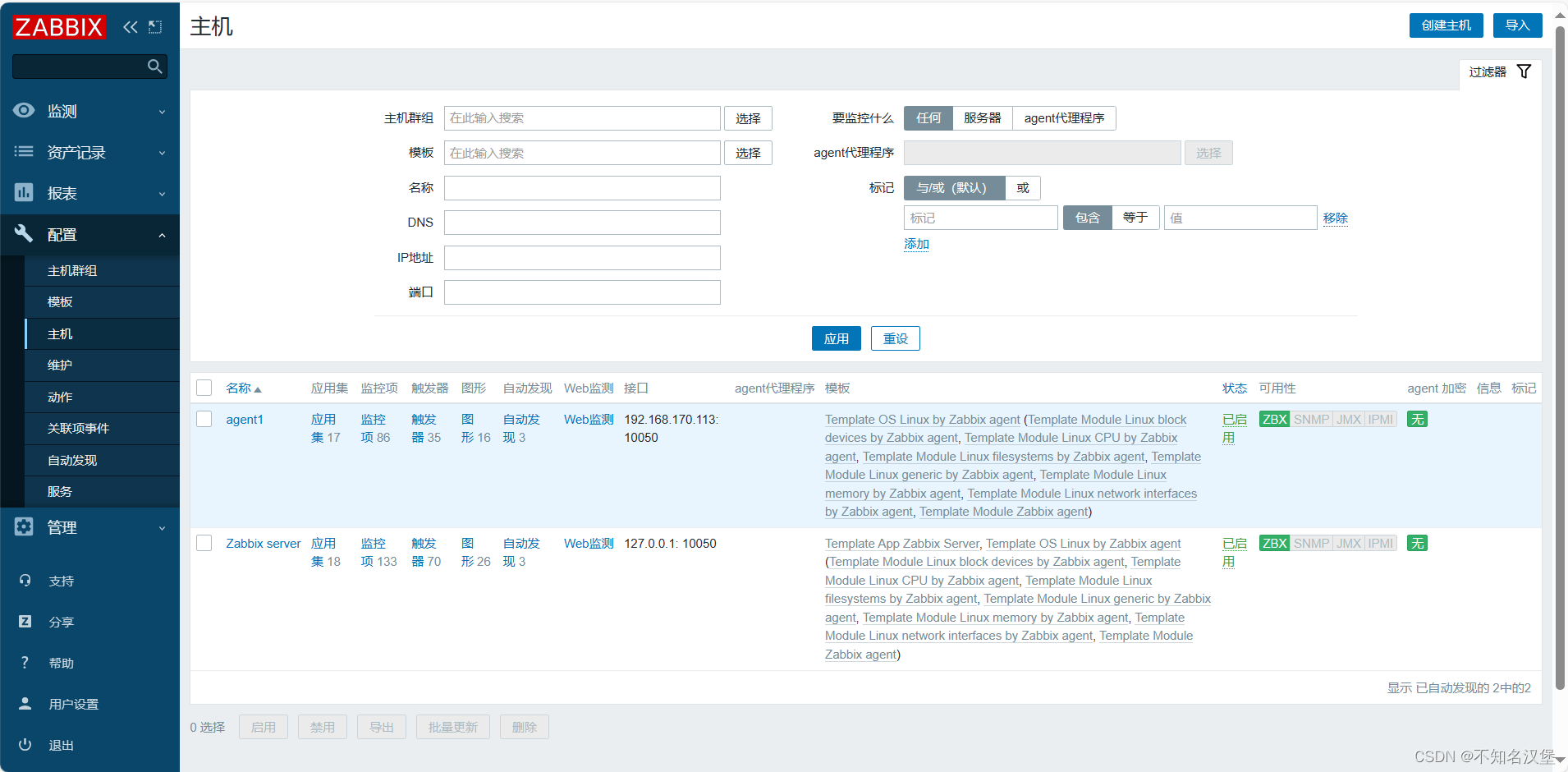
Task: Switch to the 过滤器 tab
Action: click(x=1500, y=72)
